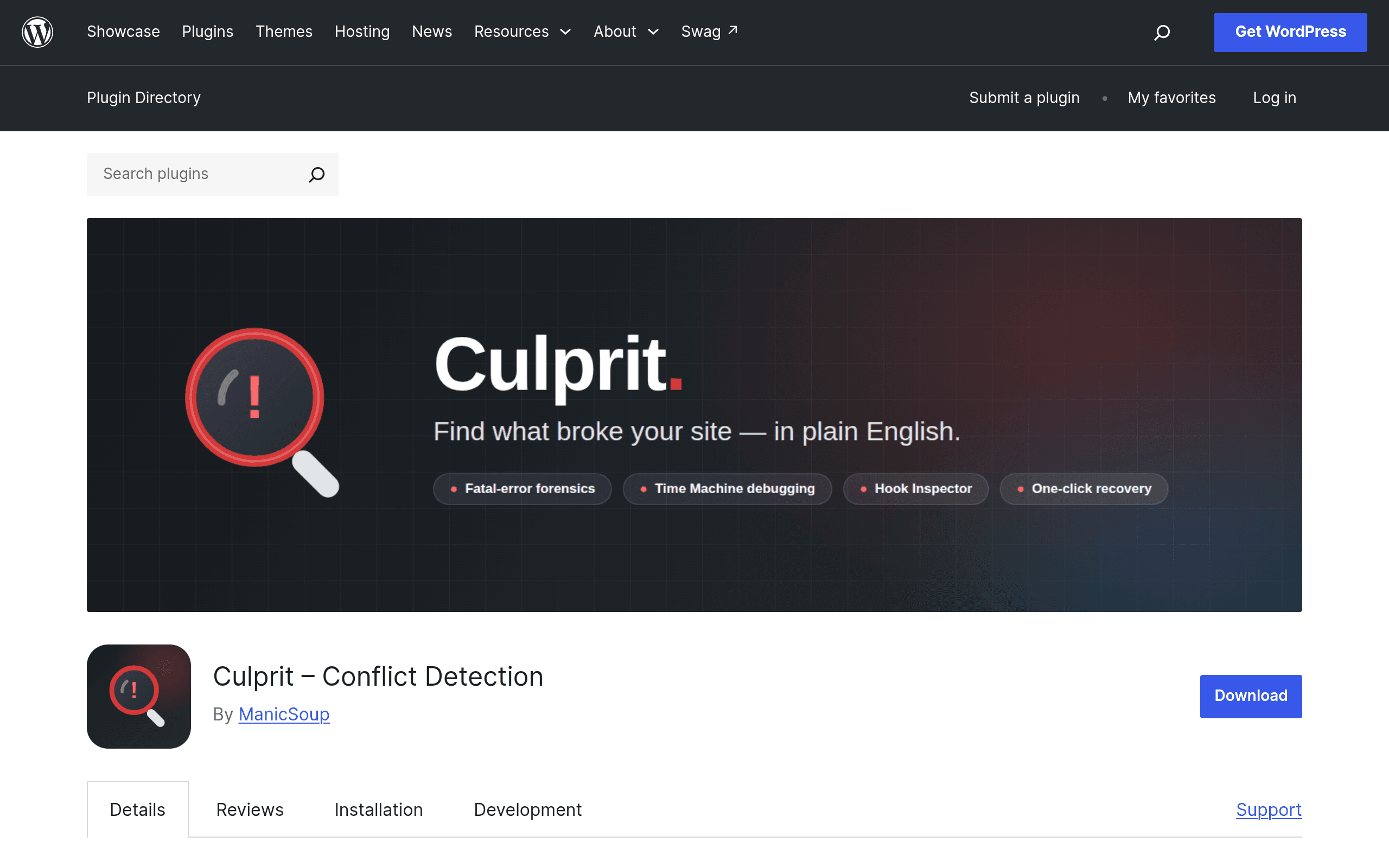Open My favorites link
Viewport: 1389px width, 868px height.
pyautogui.click(x=1171, y=98)
